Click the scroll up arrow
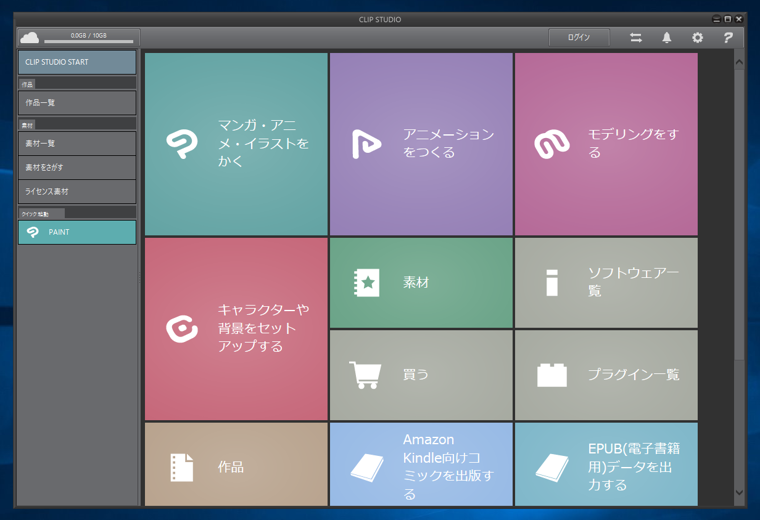Viewport: 760px width, 520px height. click(739, 62)
